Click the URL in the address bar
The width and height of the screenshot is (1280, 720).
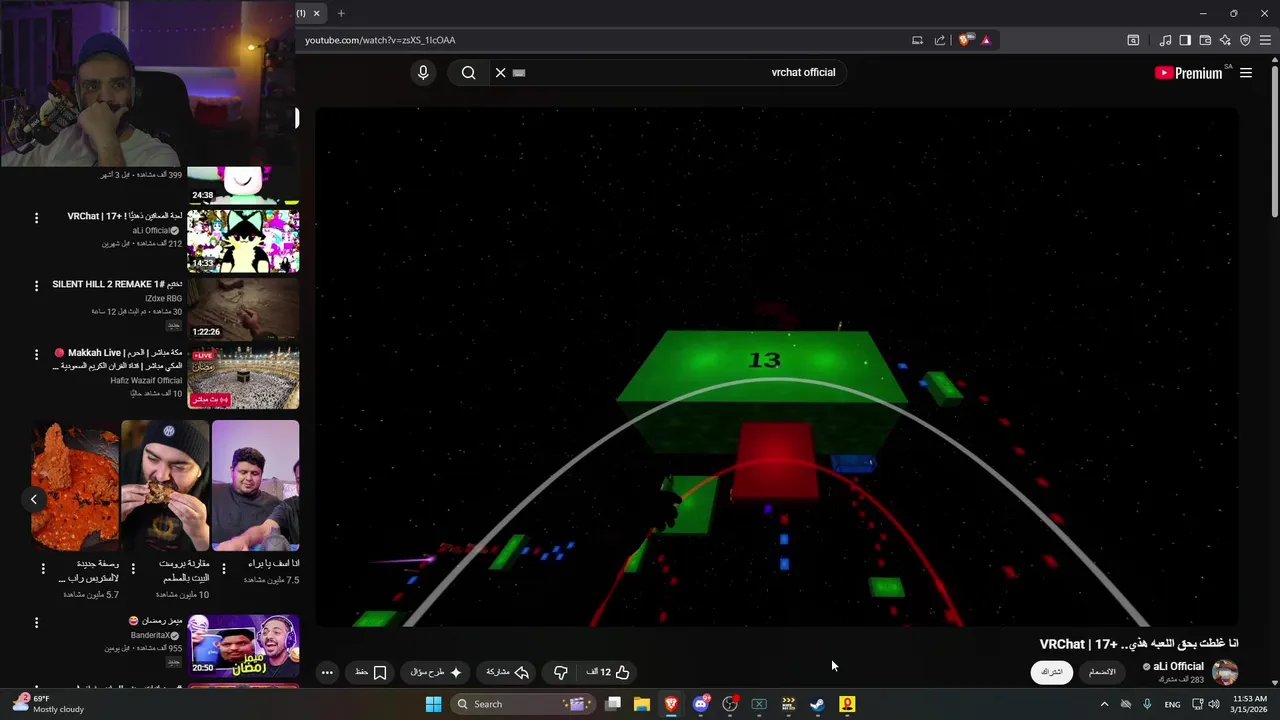pos(380,40)
